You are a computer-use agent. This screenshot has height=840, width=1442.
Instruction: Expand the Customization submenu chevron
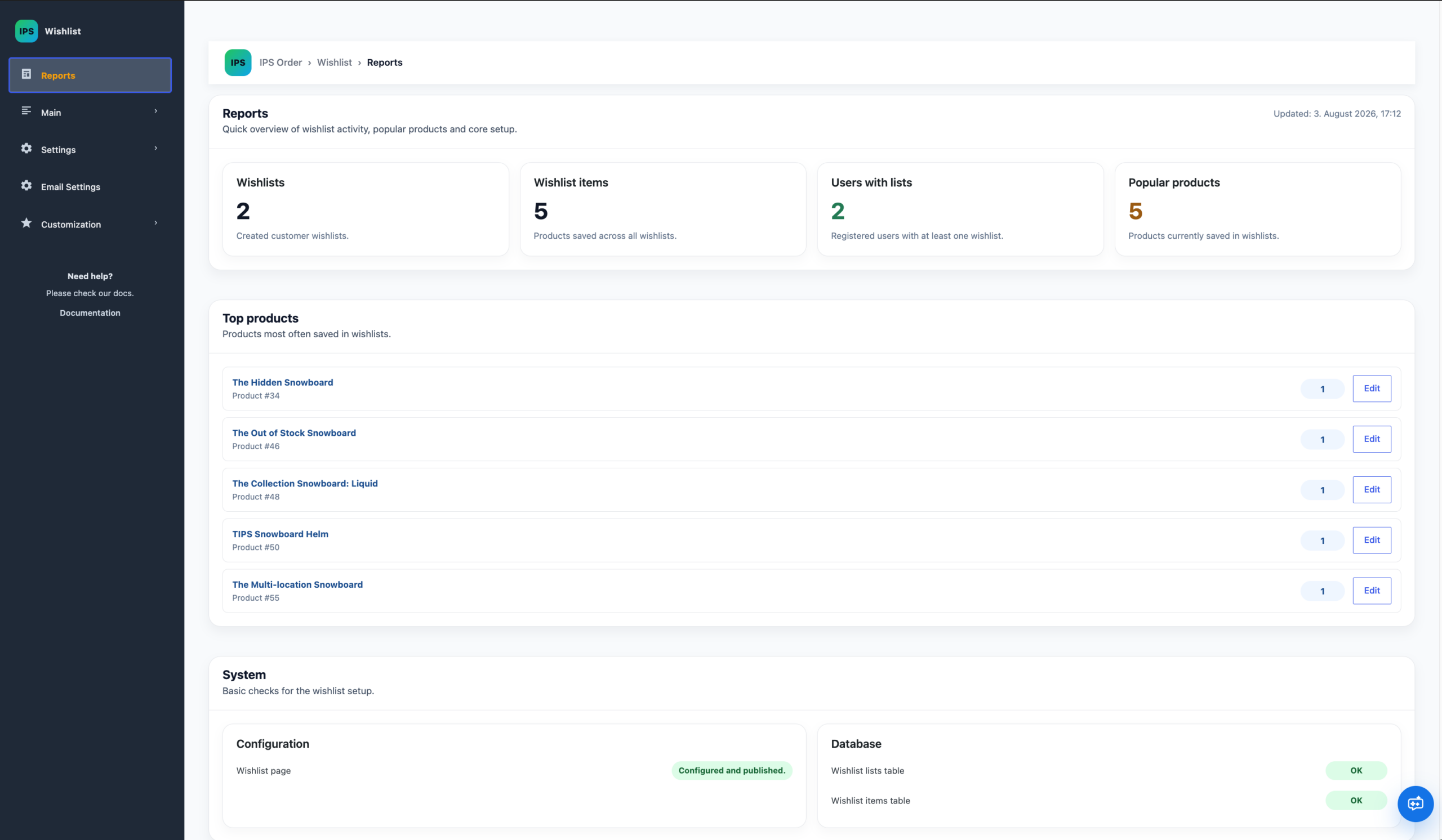pos(155,223)
